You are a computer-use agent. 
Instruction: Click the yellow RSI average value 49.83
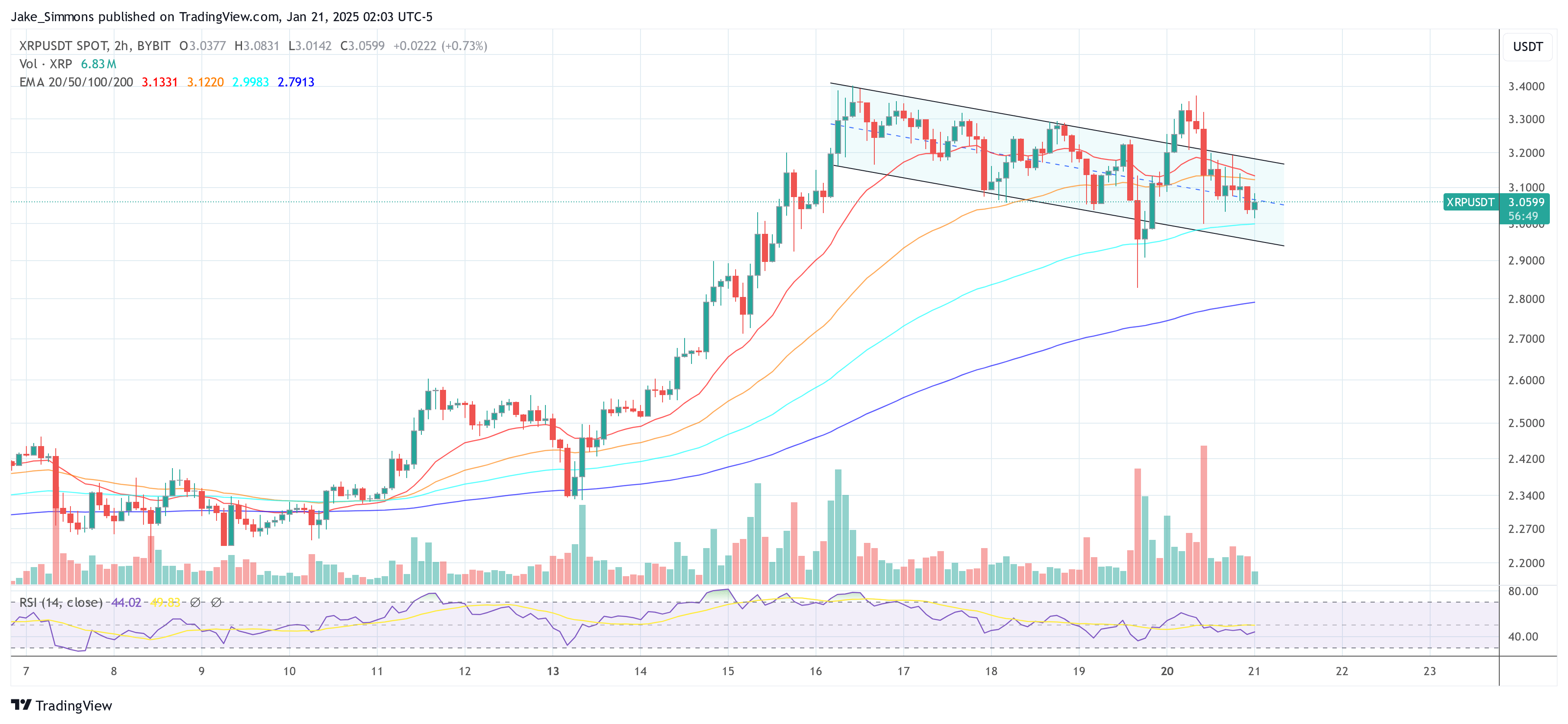tap(165, 602)
